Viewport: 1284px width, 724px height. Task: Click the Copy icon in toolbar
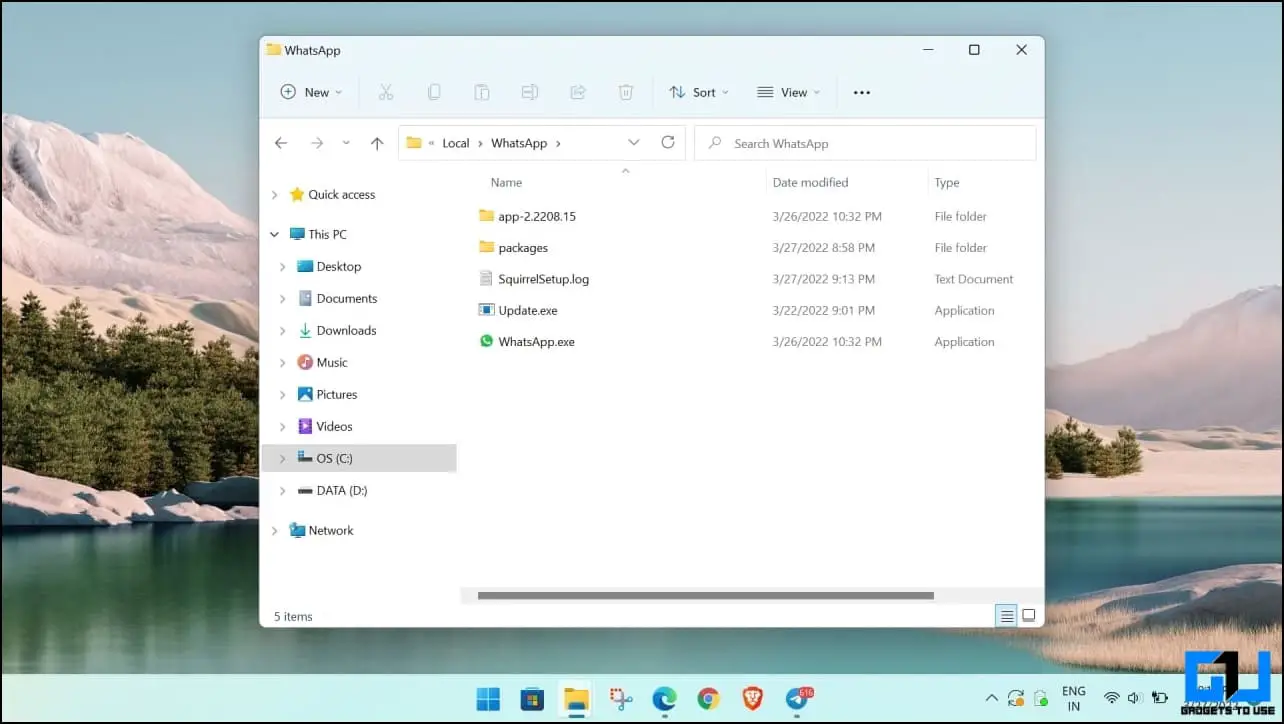click(434, 92)
